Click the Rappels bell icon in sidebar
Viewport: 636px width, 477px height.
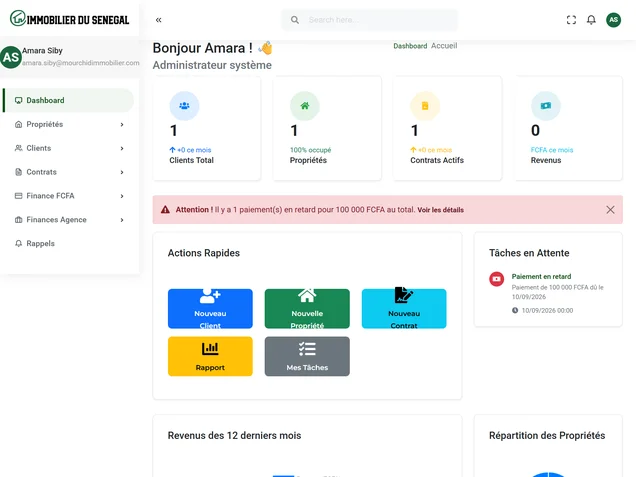tap(18, 243)
